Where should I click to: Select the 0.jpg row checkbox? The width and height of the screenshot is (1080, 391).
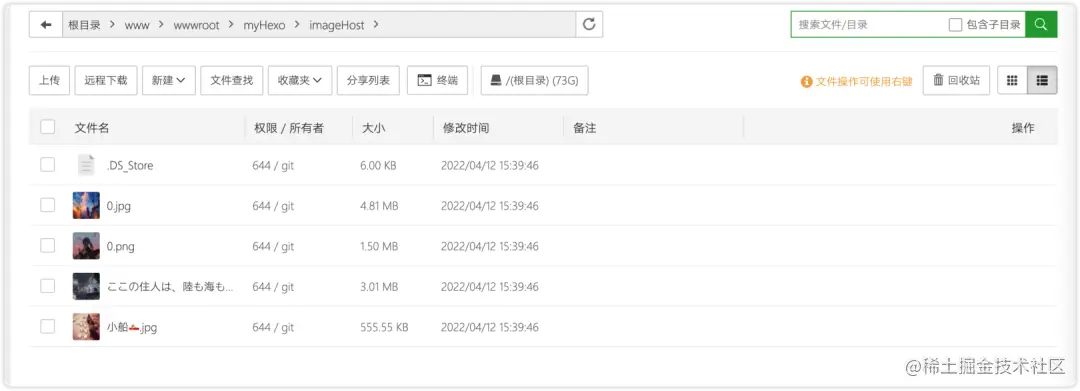coord(48,205)
